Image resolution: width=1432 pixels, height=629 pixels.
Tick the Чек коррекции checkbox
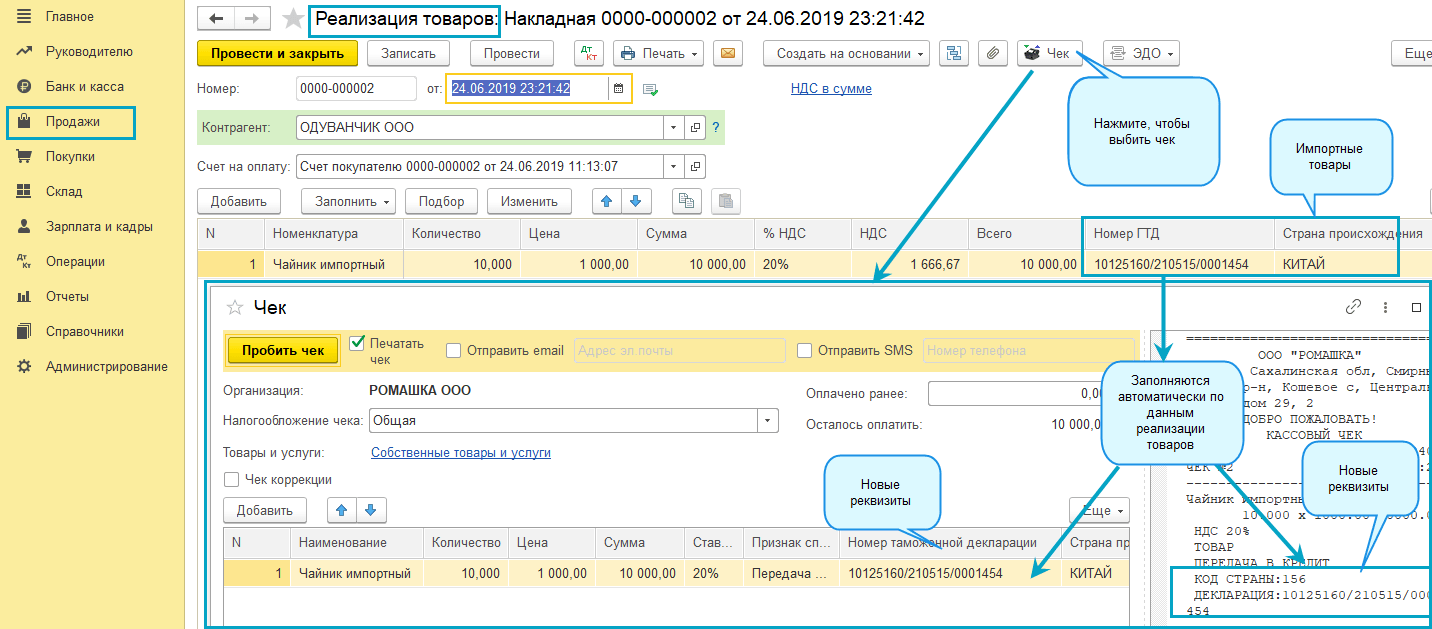231,480
